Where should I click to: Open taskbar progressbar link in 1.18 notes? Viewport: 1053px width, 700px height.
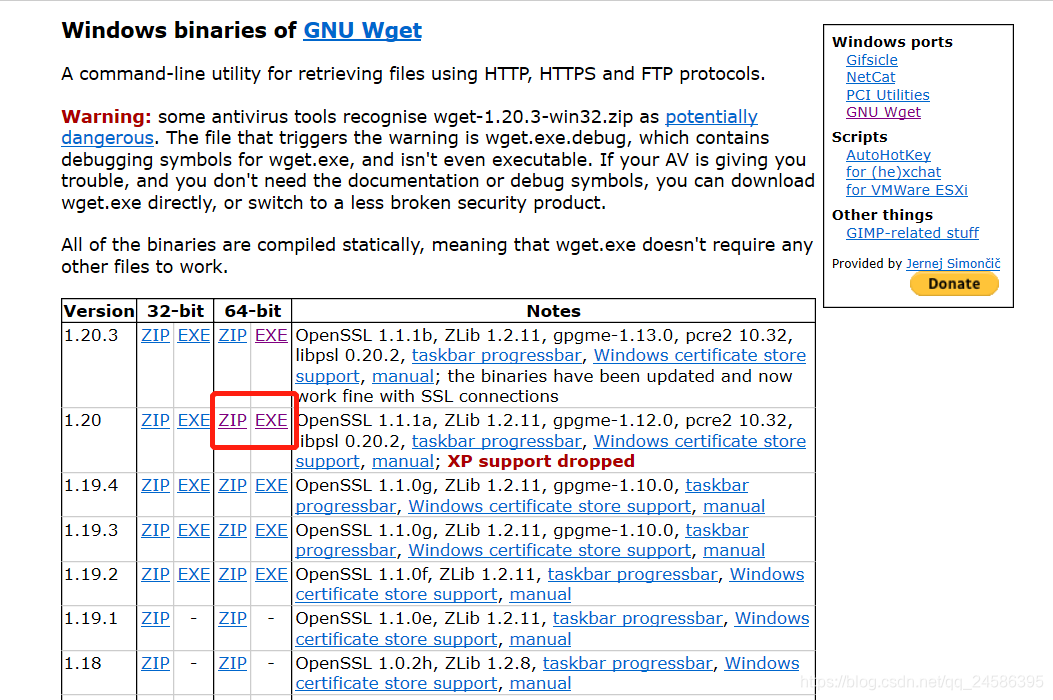point(627,664)
